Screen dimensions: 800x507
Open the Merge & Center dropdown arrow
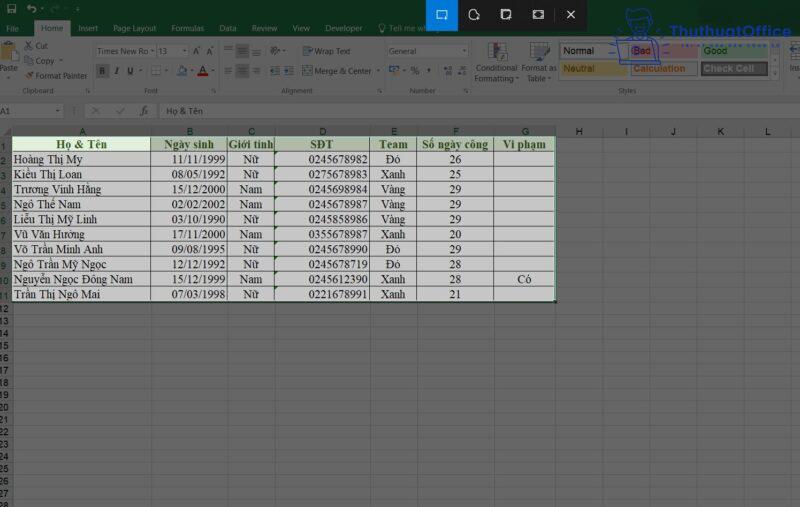(378, 71)
